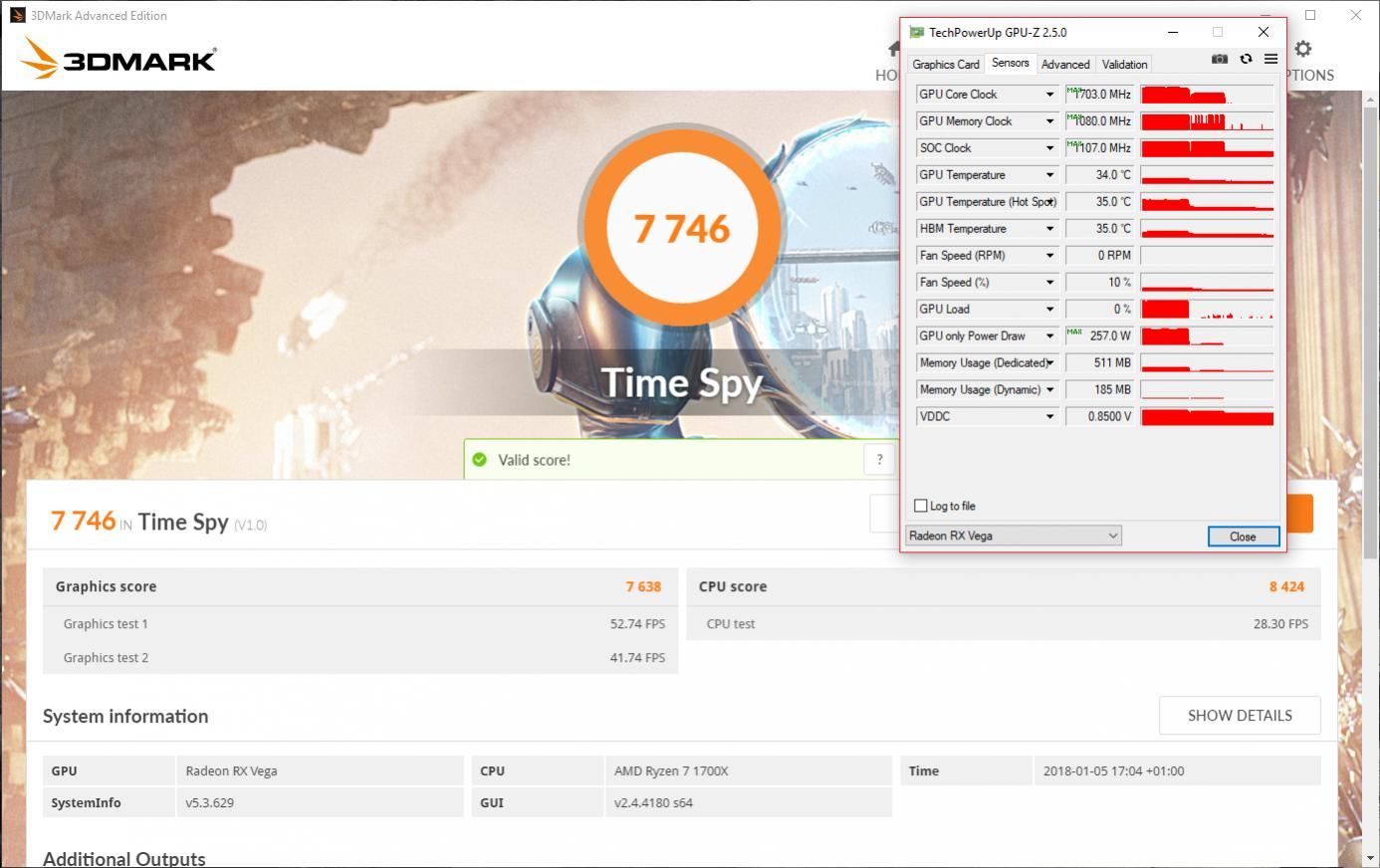
Task: Click the Graphics test 1 row
Action: point(360,623)
